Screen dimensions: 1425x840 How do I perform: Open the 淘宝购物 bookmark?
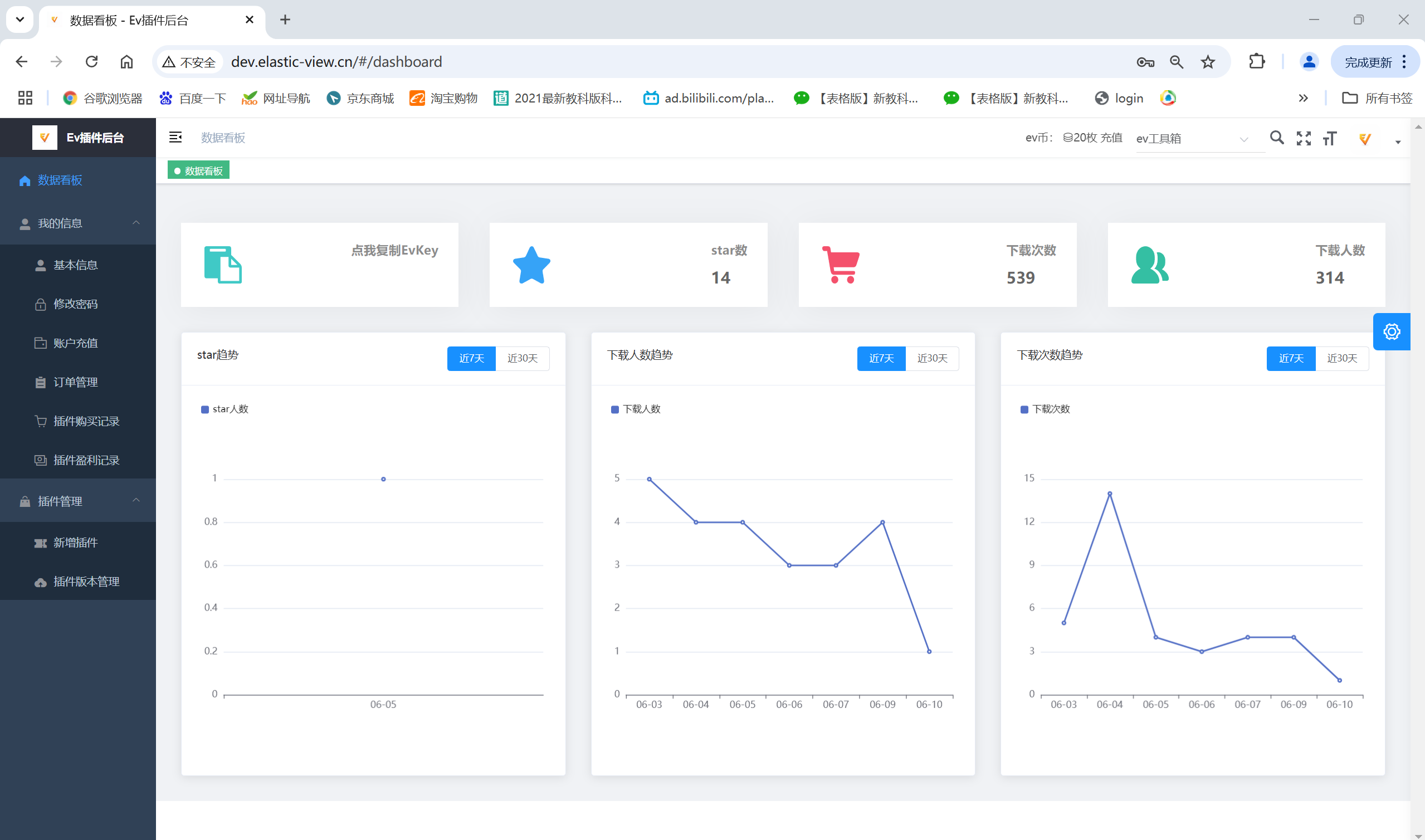point(443,99)
